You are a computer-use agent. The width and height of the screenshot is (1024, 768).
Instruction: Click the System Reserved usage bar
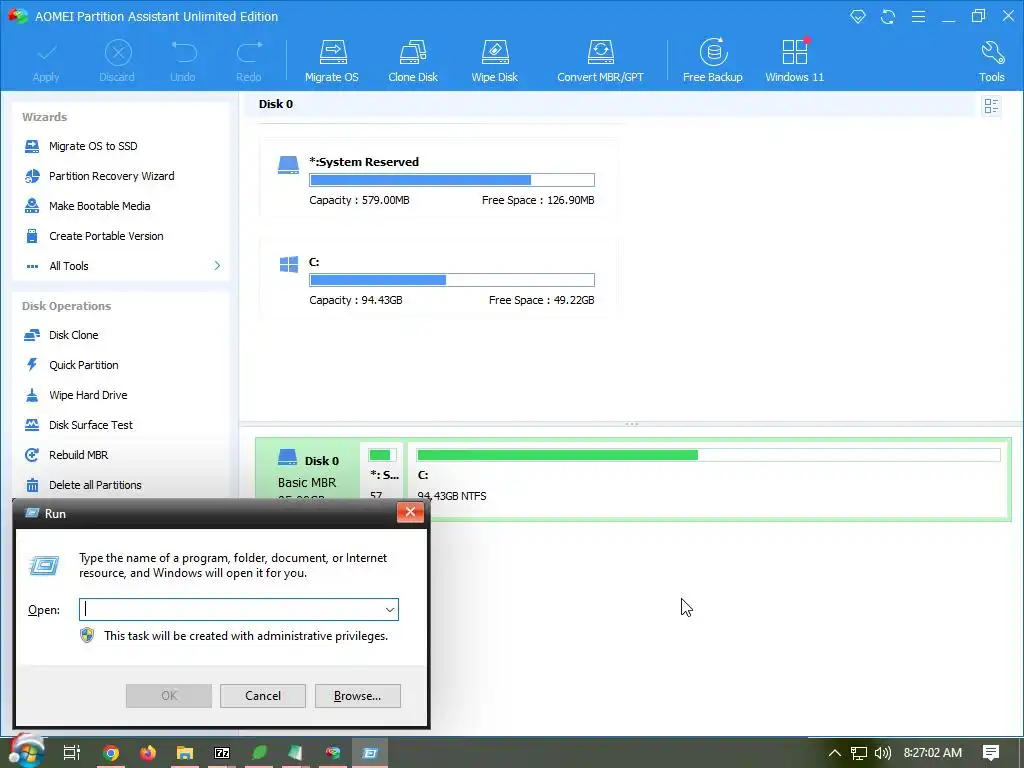(x=452, y=180)
